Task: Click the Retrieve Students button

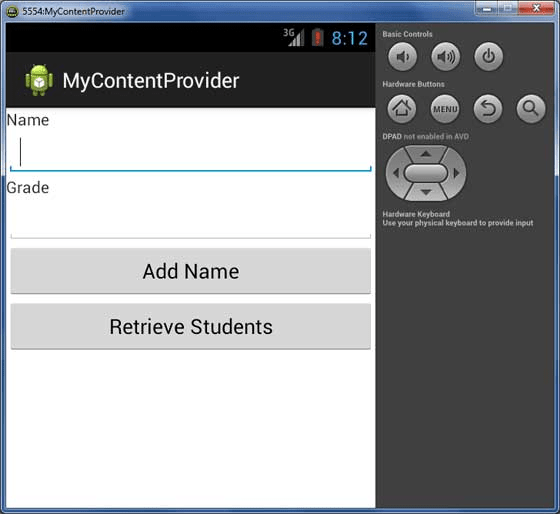Action: click(x=191, y=326)
